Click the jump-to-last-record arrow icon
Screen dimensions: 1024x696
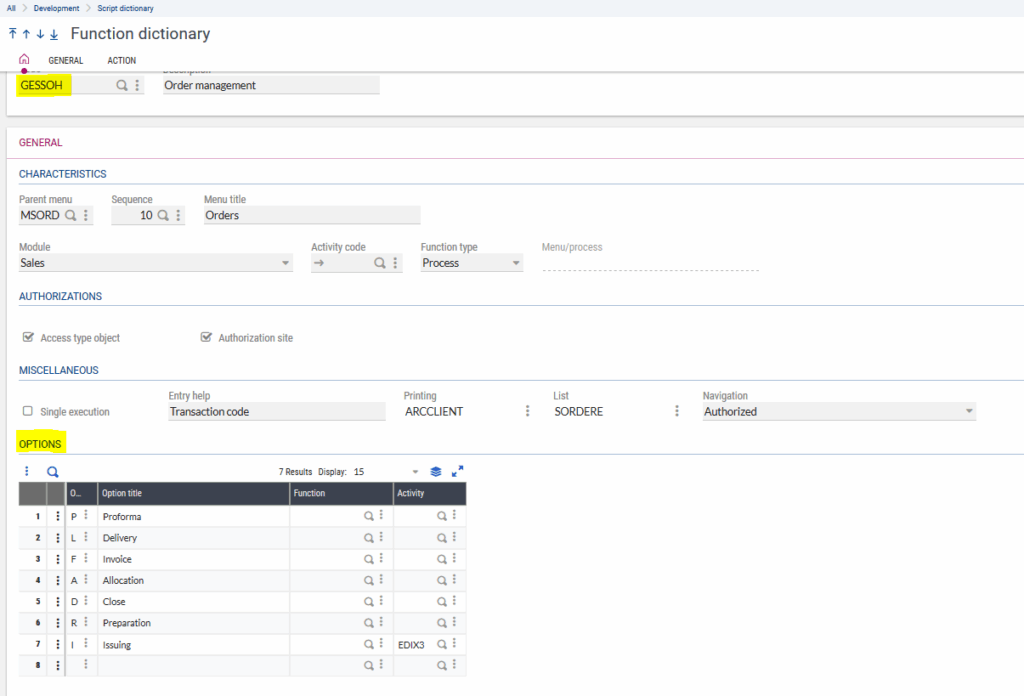[53, 33]
